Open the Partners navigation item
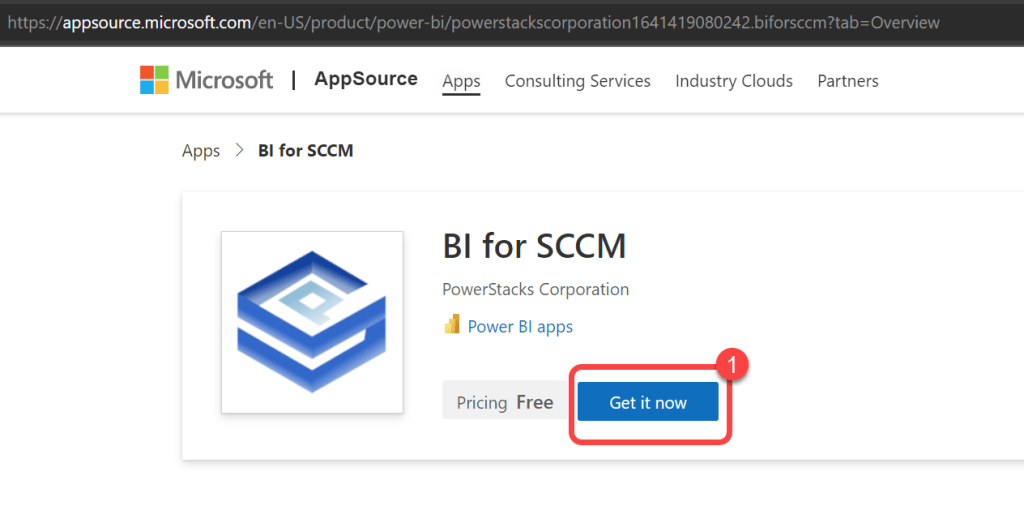 847,81
